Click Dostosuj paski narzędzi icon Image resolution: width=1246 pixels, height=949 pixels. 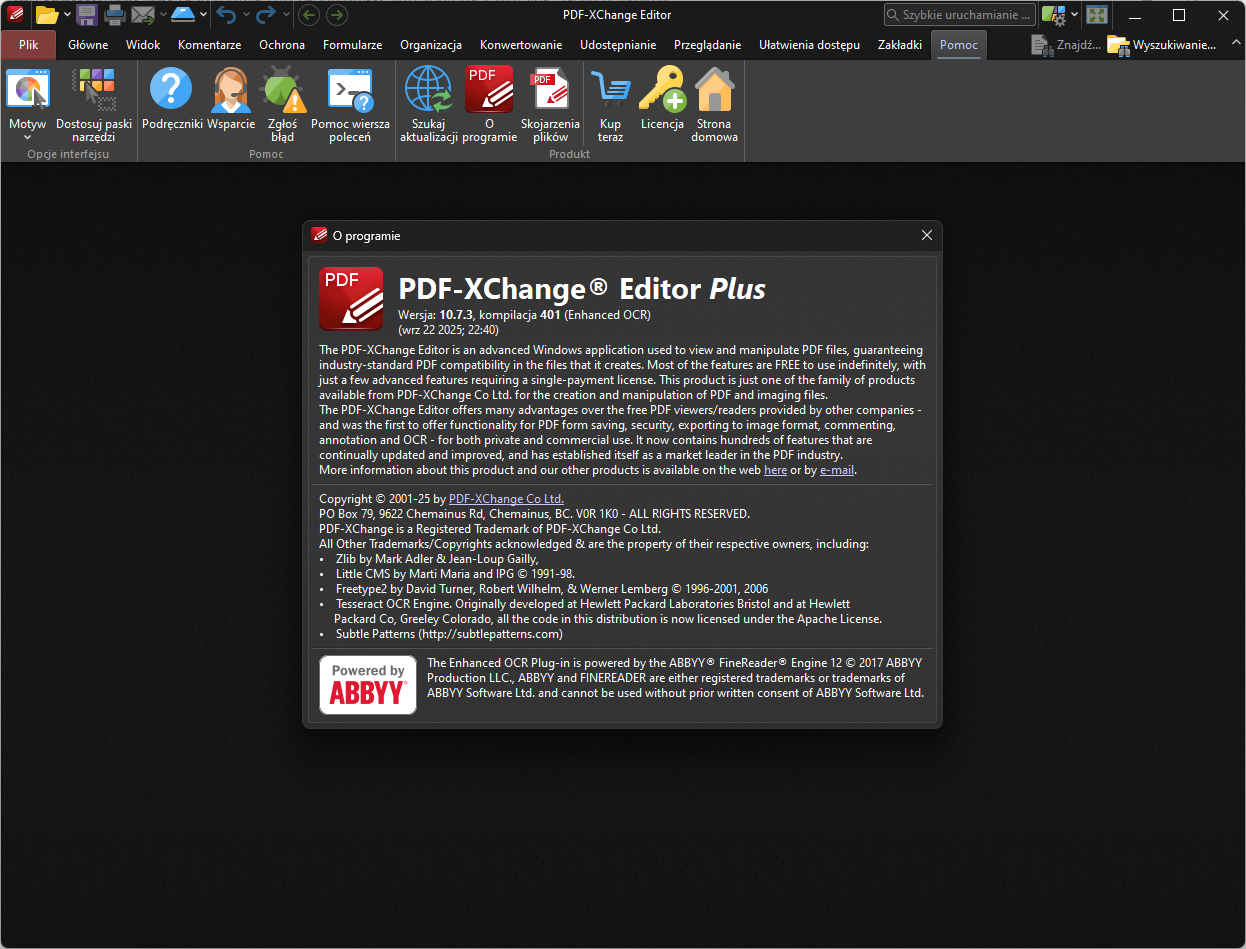coord(94,90)
